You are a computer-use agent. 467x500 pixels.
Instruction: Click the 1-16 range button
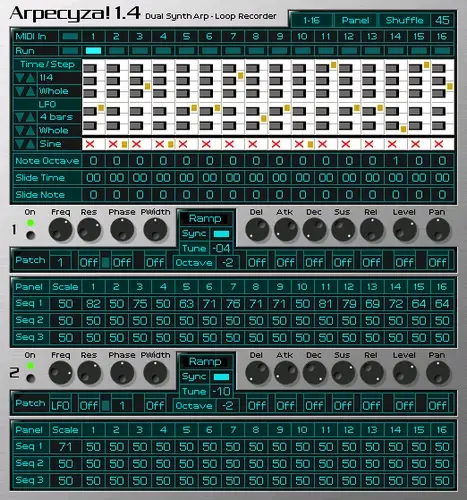pos(311,20)
